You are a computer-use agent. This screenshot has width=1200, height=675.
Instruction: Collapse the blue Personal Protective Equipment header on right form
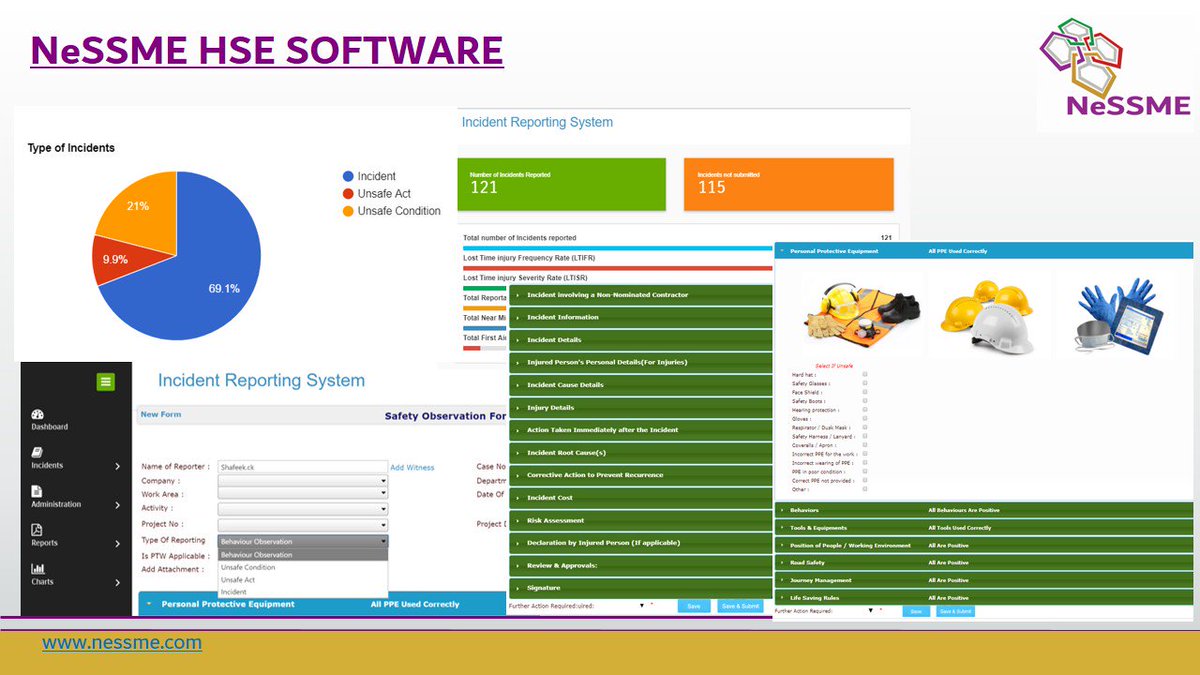pyautogui.click(x=984, y=251)
